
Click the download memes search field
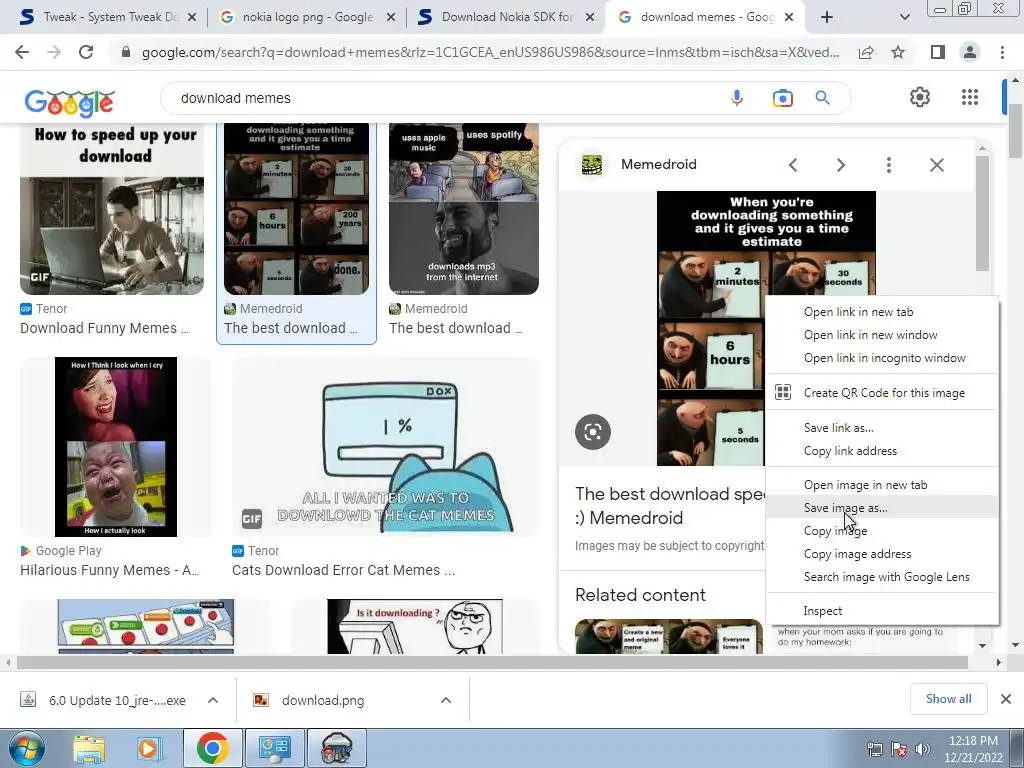(444, 98)
